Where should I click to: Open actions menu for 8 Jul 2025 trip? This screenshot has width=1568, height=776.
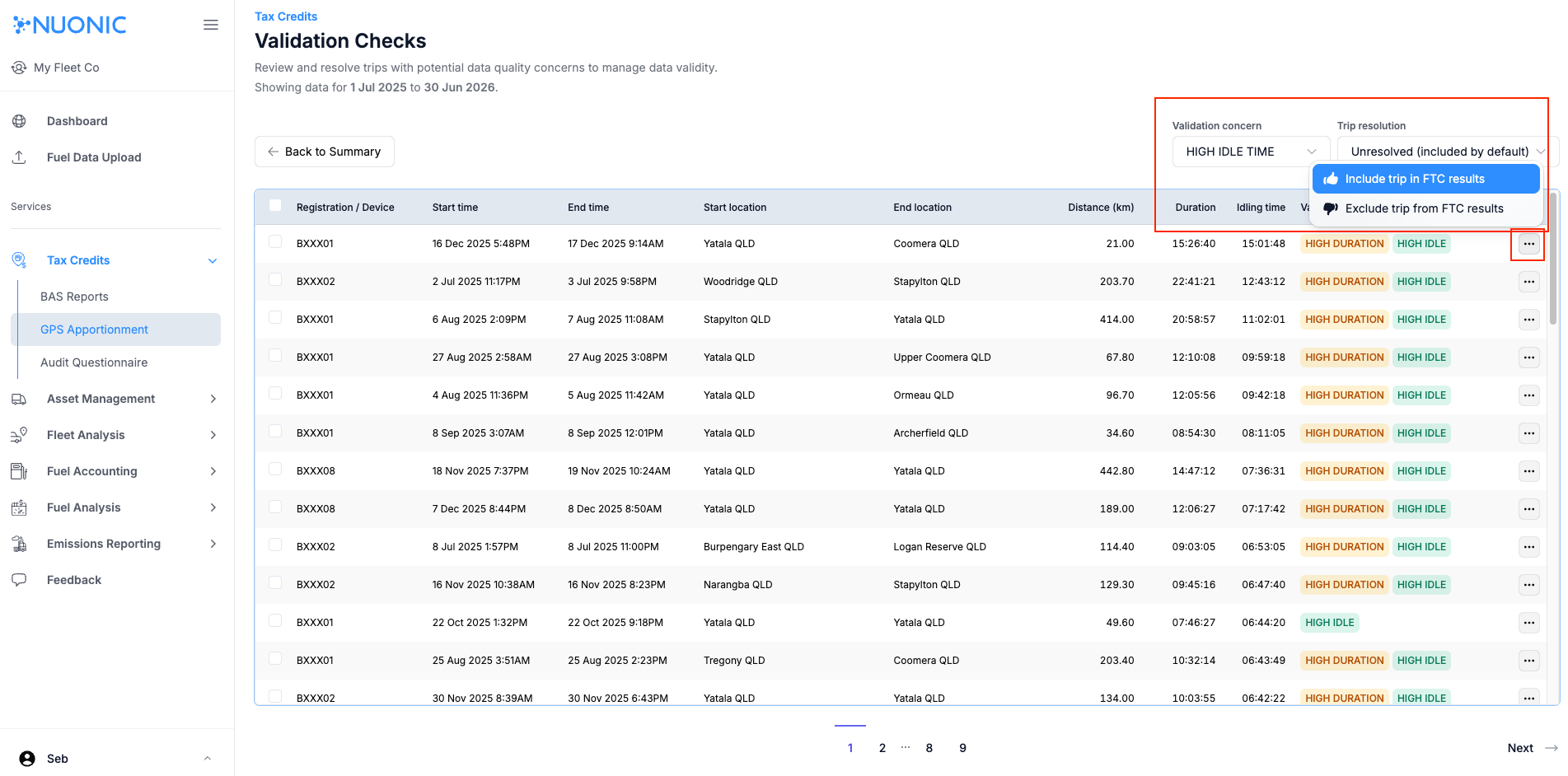pos(1528,547)
